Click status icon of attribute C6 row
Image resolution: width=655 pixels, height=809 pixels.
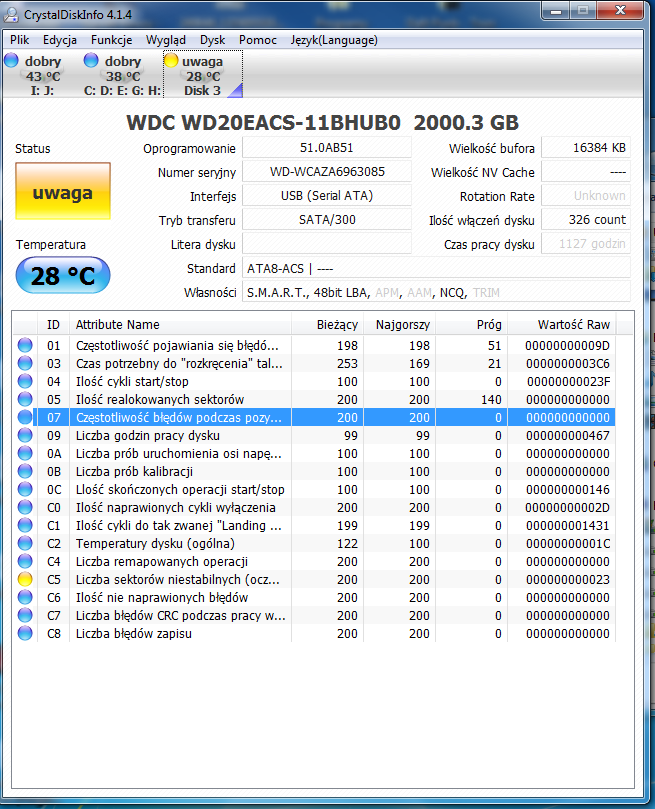[x=25, y=597]
